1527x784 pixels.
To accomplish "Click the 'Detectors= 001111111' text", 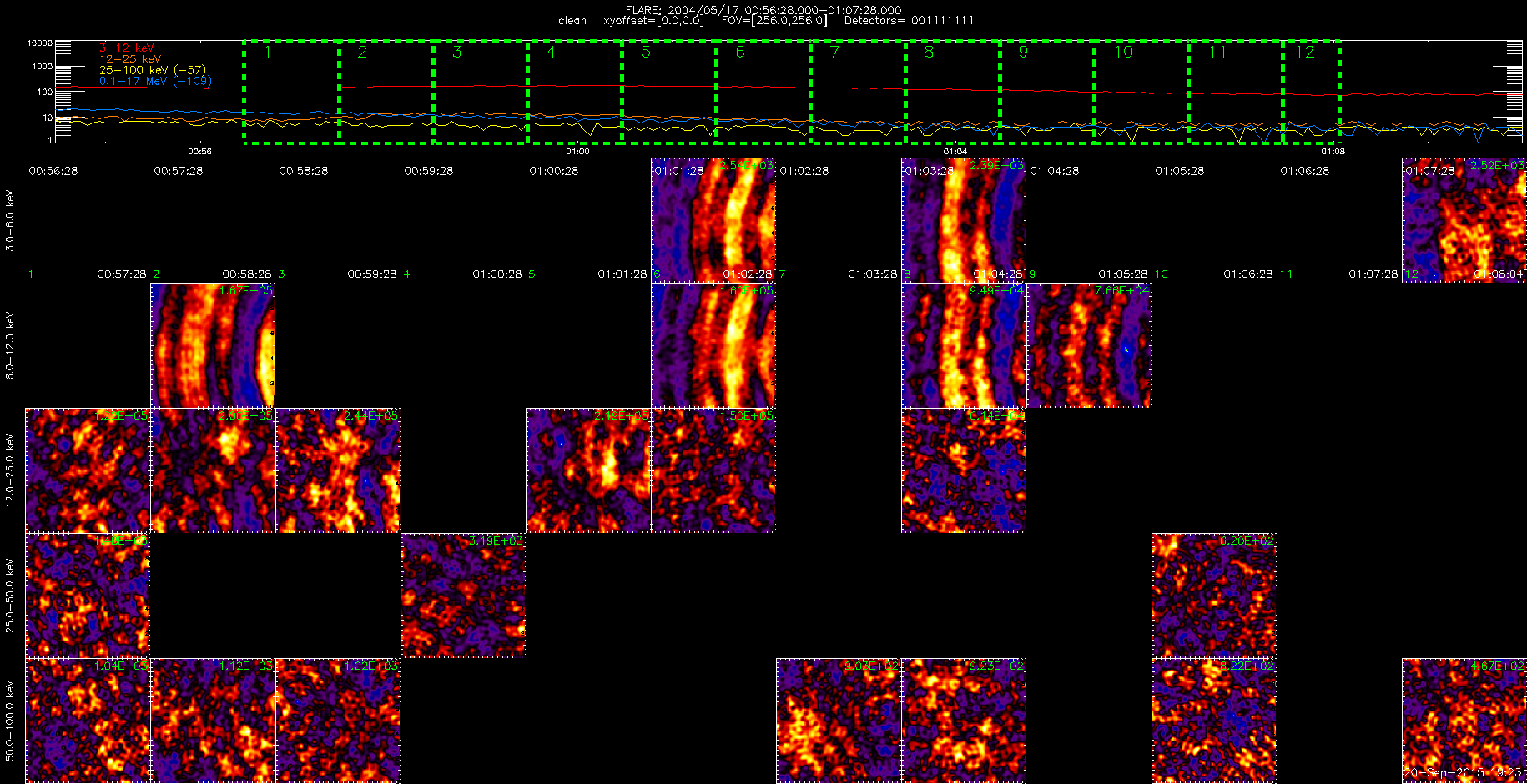I will pos(909,20).
